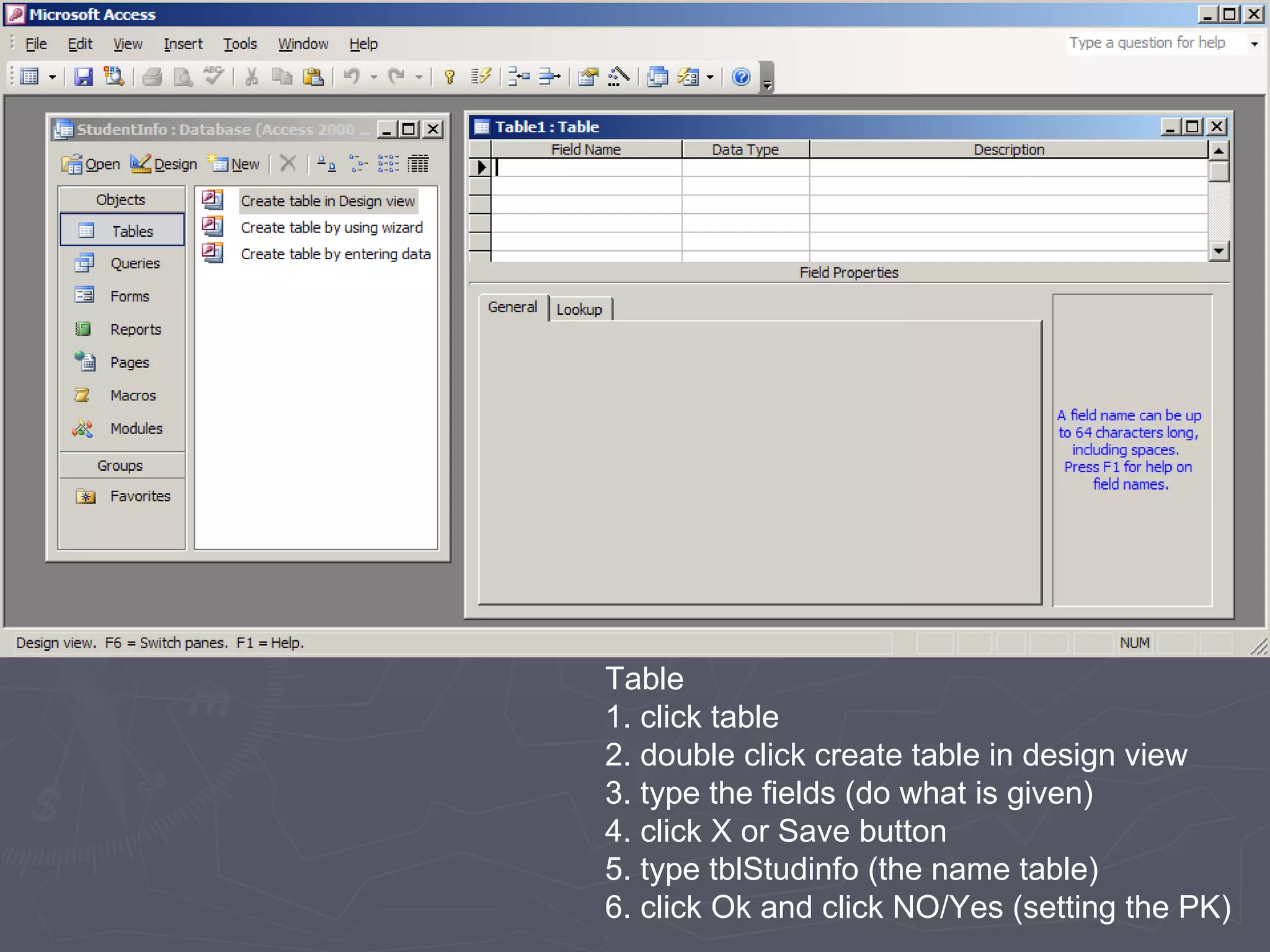Viewport: 1270px width, 952px height.
Task: Open the View button dropdown arrow
Action: (52, 77)
